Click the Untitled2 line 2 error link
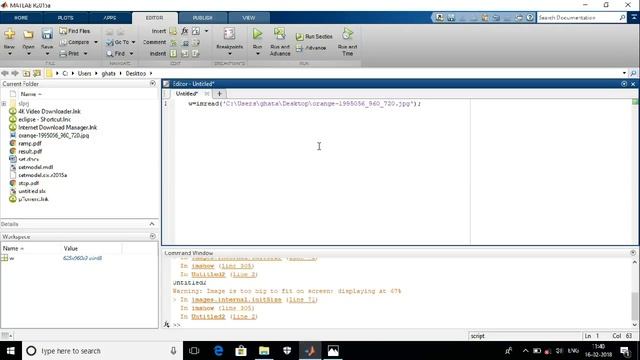 click(x=244, y=316)
